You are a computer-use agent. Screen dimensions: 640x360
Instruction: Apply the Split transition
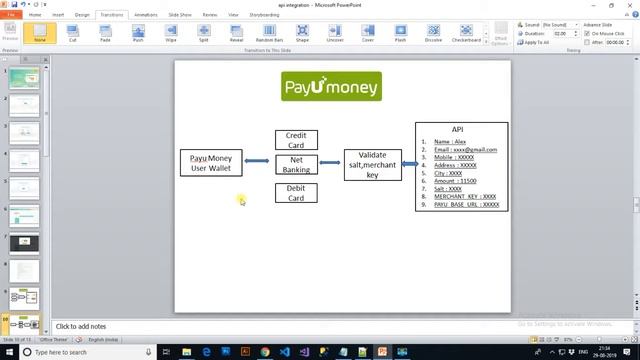point(204,33)
